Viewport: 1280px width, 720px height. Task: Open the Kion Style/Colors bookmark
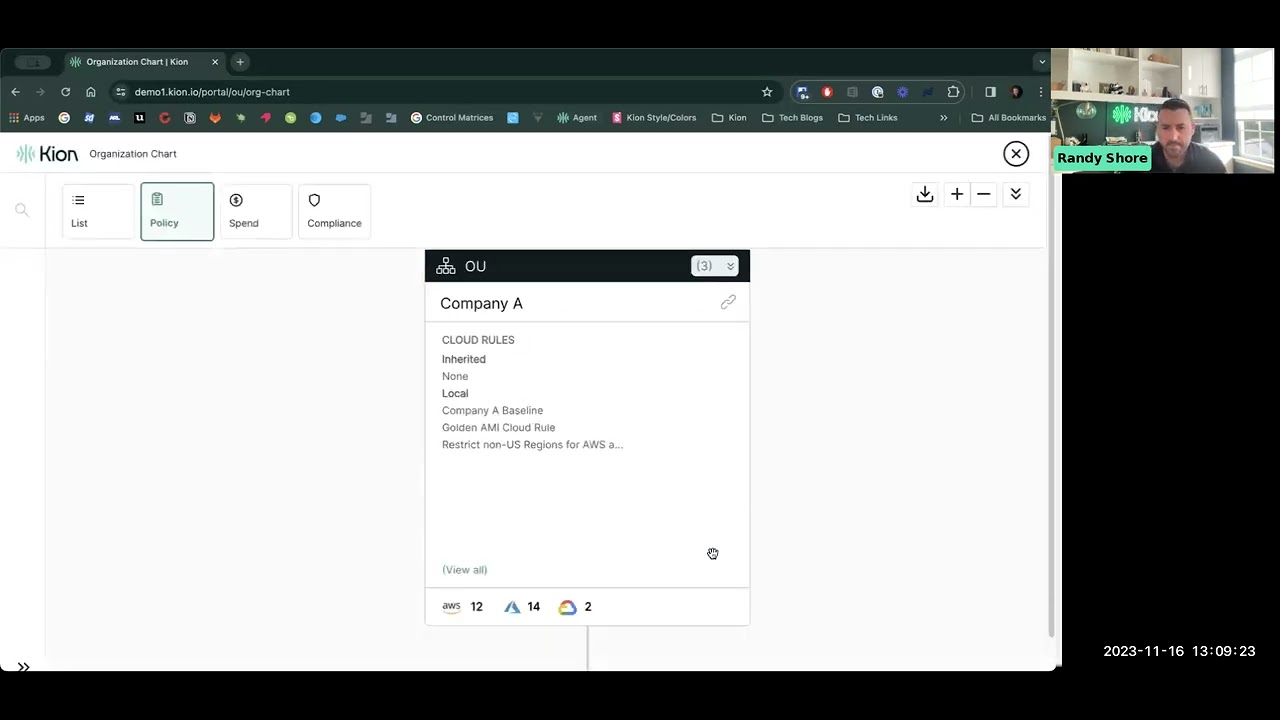654,118
